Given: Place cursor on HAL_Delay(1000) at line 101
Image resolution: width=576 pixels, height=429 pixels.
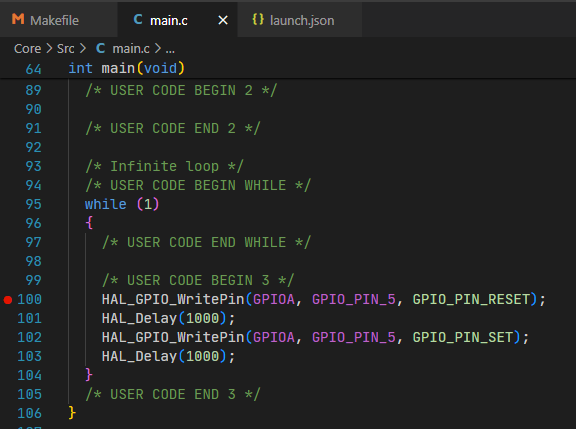Looking at the screenshot, I should 168,318.
